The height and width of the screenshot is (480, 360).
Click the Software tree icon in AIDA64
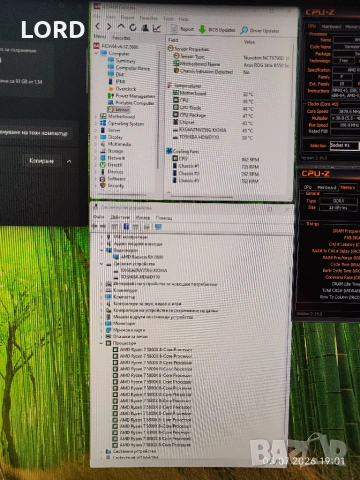pos(103,179)
